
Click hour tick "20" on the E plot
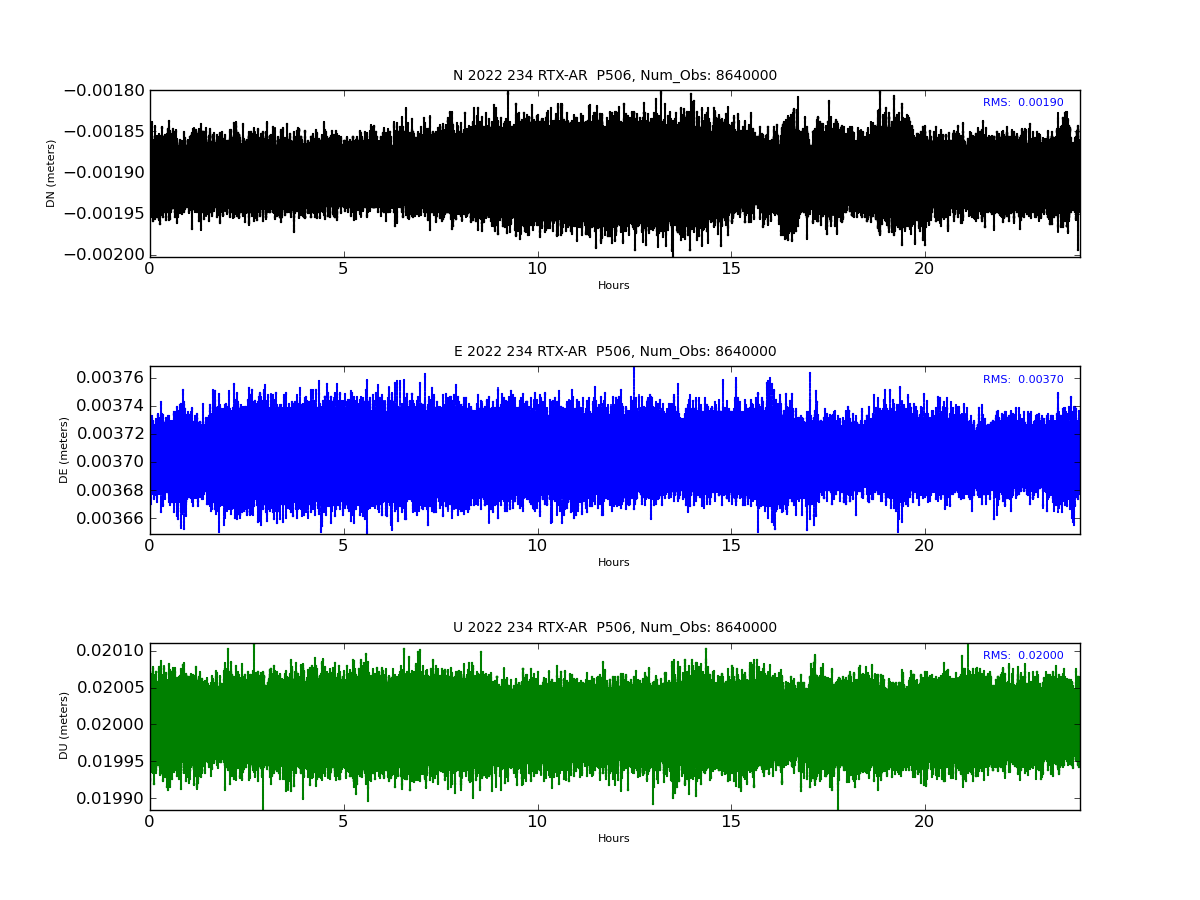pos(924,546)
